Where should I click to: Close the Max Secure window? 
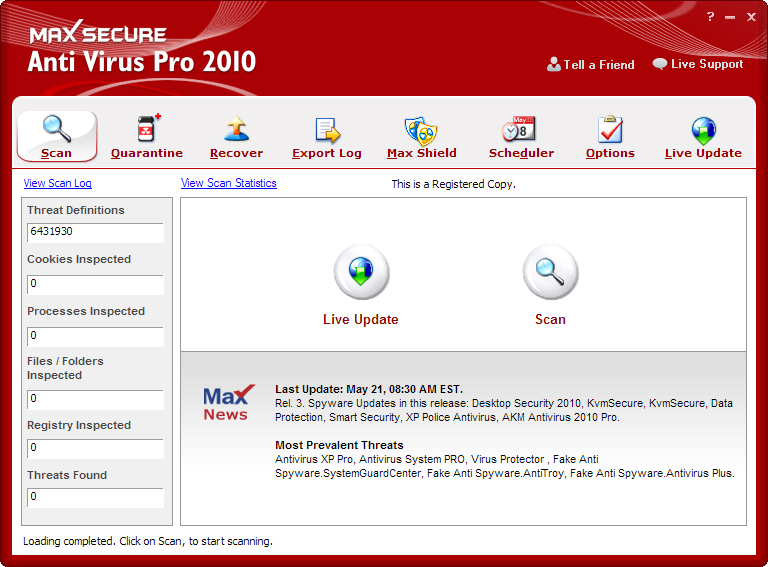[751, 17]
